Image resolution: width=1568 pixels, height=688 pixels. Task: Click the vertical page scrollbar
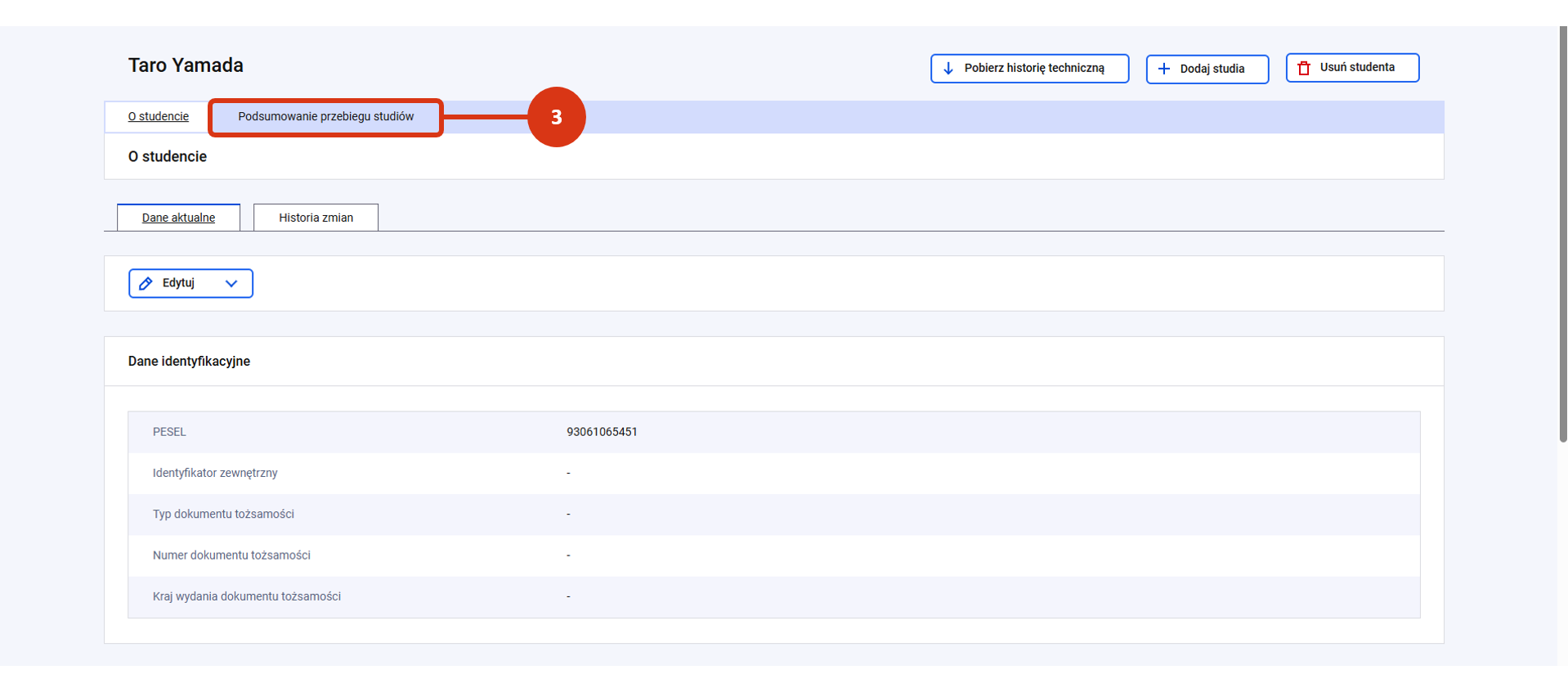click(x=1563, y=235)
